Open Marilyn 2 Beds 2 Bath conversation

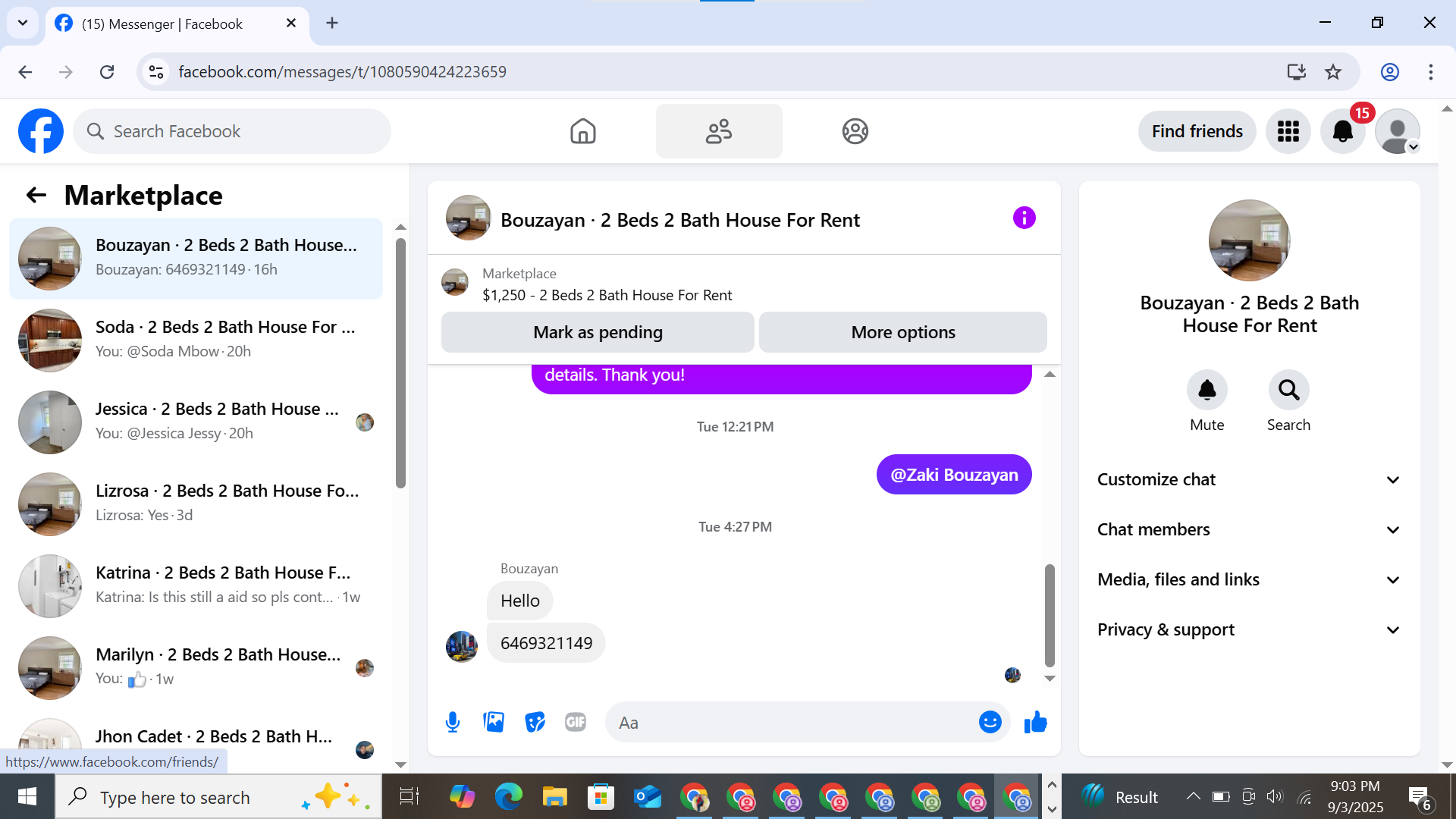(196, 668)
